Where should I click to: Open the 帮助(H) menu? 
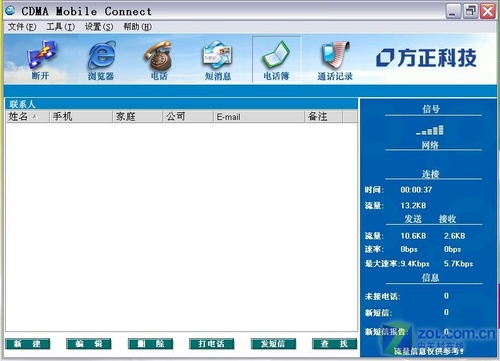[x=137, y=27]
